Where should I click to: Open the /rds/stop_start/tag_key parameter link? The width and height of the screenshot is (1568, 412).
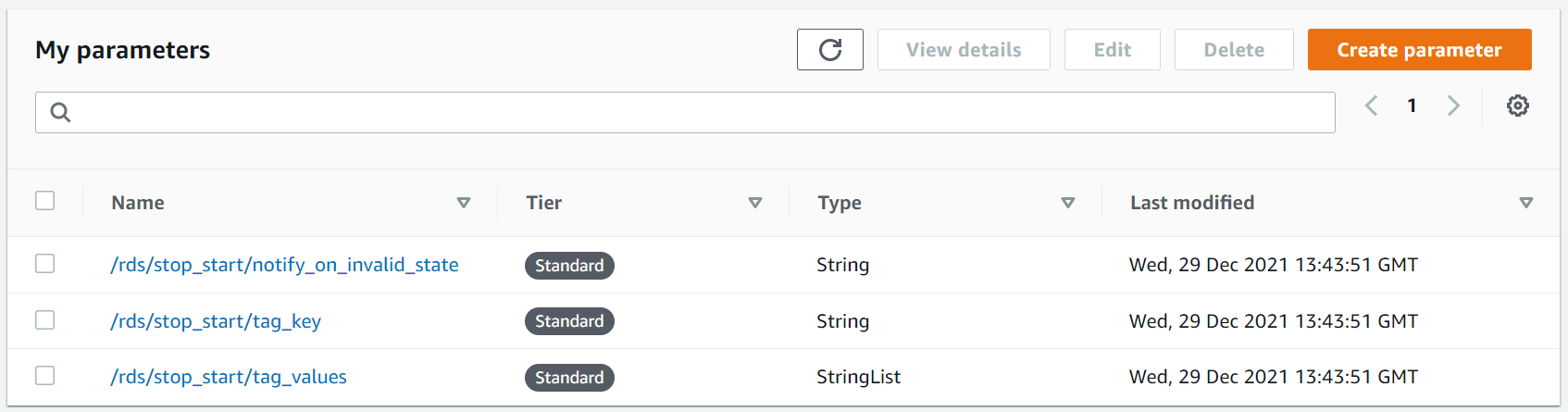(216, 321)
